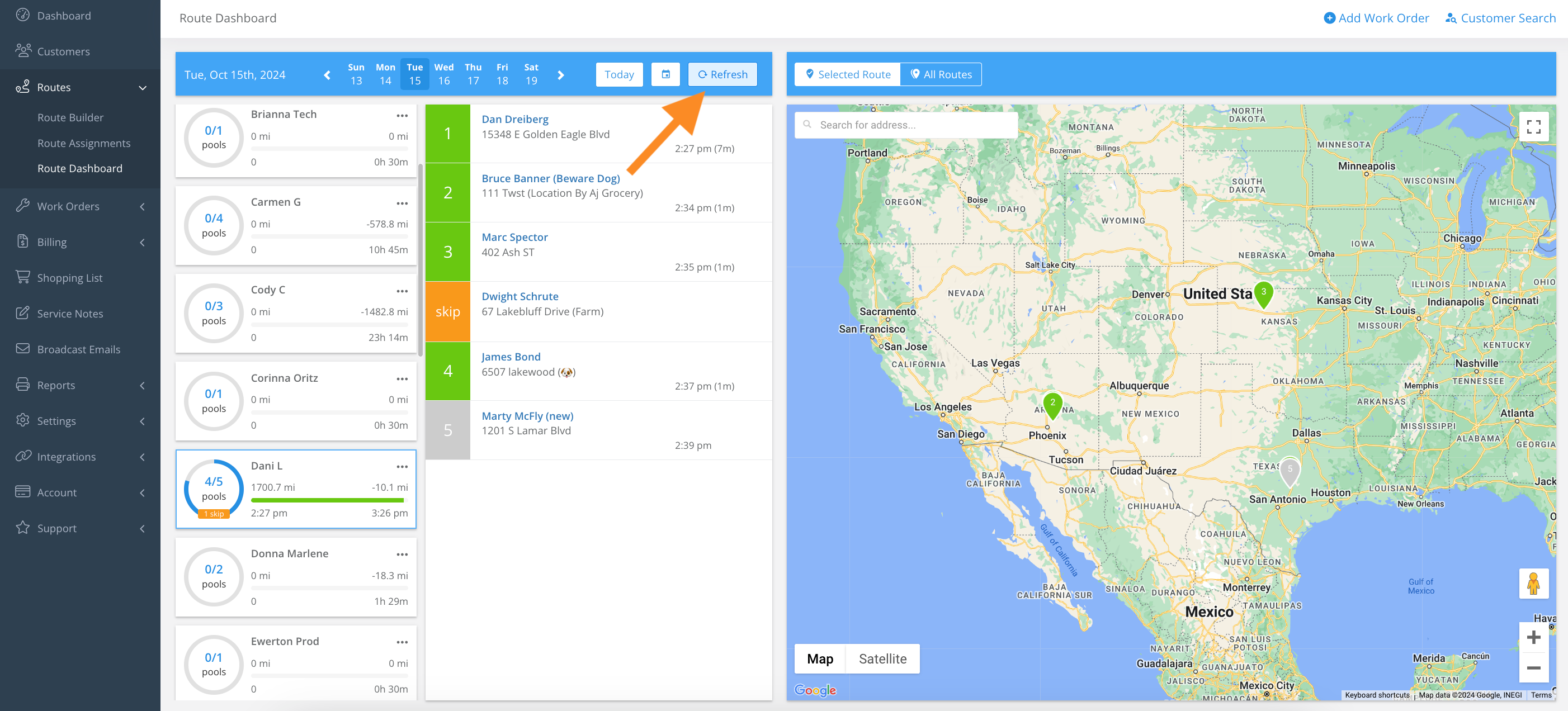
Task: Click the skip stop badge for Dwight Schrute
Action: (447, 311)
